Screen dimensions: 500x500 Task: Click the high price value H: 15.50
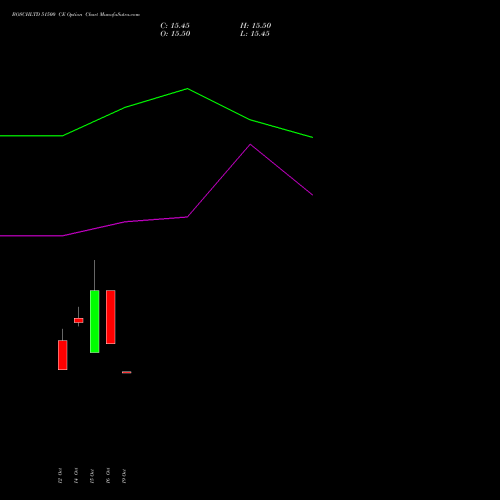coord(256,26)
